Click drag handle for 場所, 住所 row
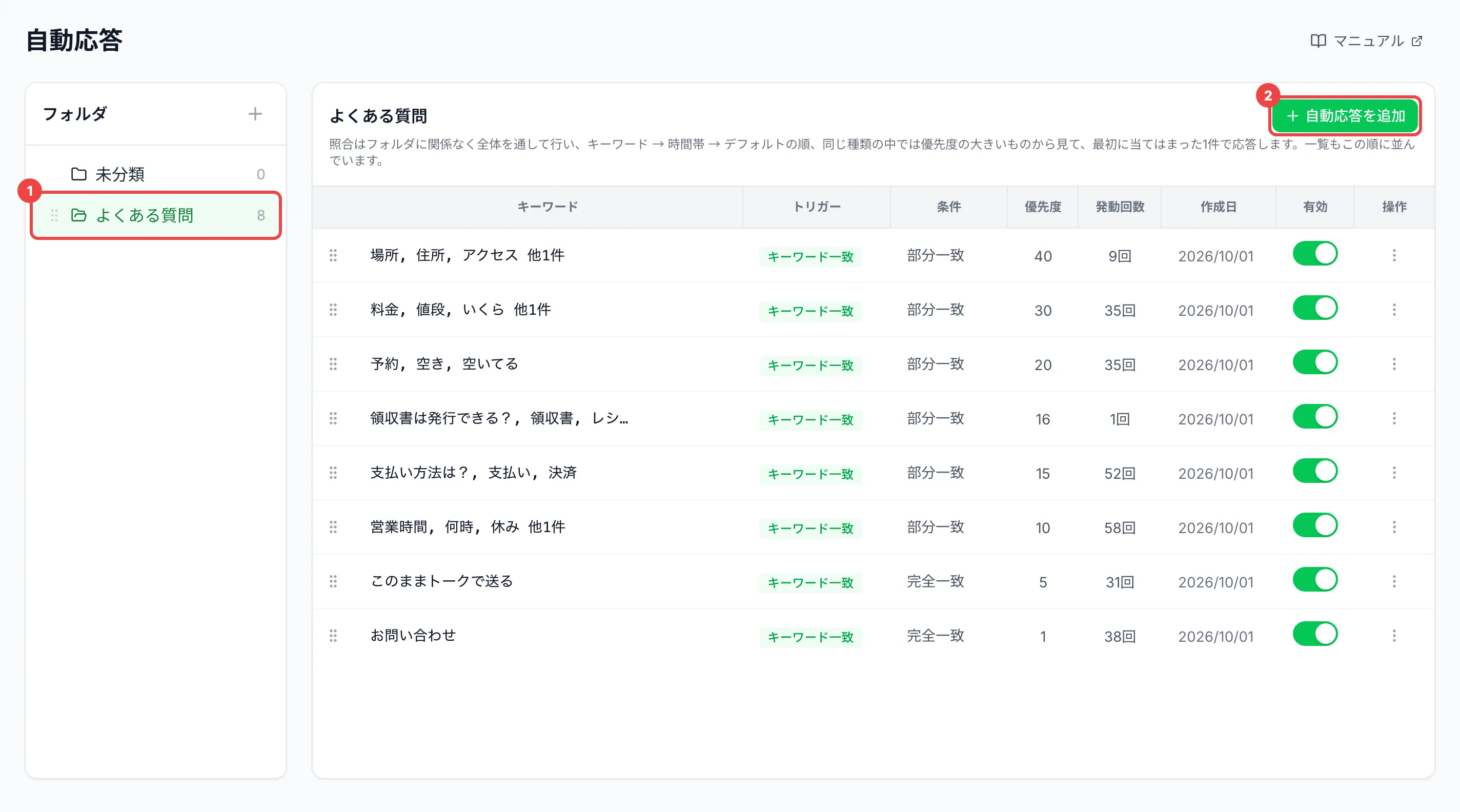Viewport: 1460px width, 812px height. click(333, 256)
